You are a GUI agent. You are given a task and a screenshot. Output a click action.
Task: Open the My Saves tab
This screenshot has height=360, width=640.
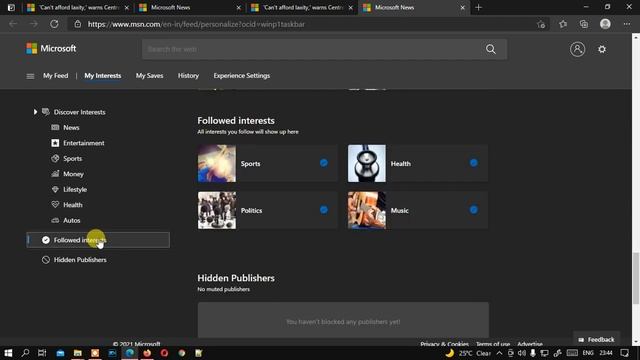point(149,76)
